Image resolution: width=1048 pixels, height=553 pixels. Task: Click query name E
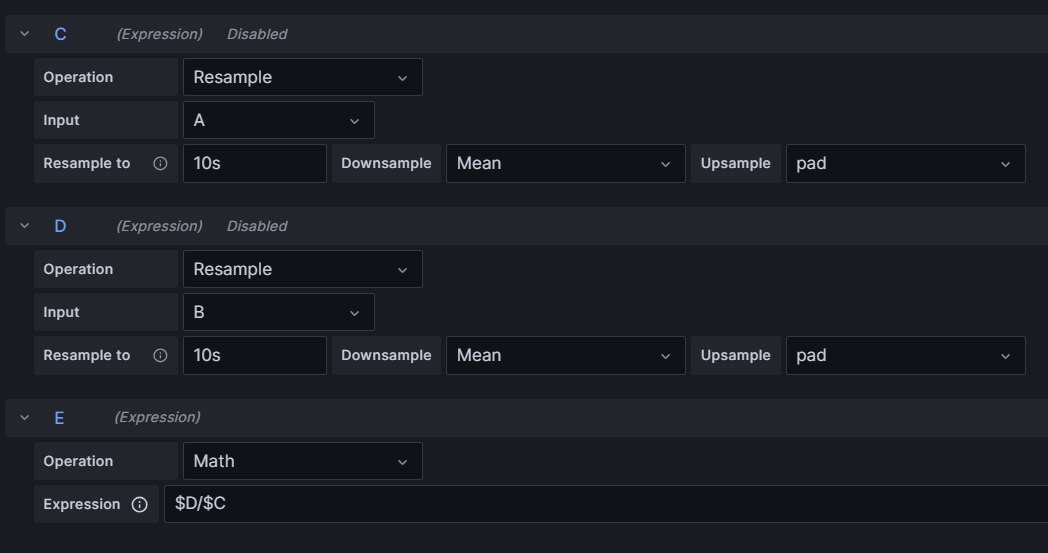(x=59, y=418)
